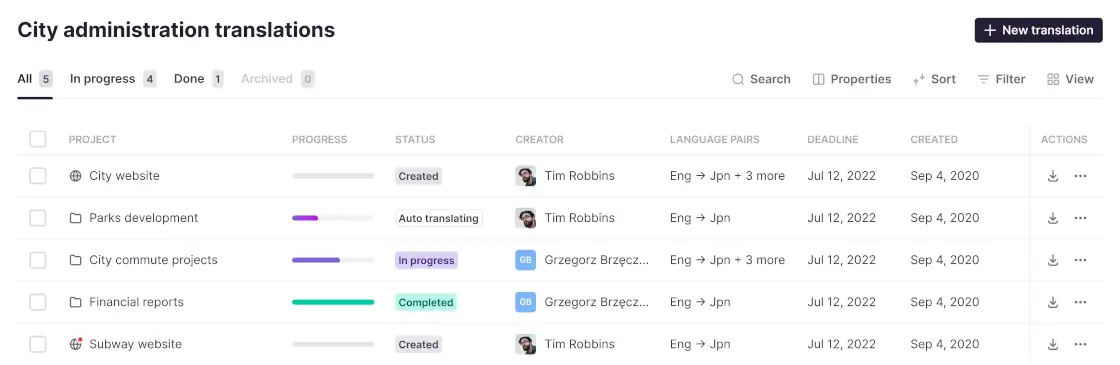Switch to the In progress tab

pyautogui.click(x=113, y=79)
